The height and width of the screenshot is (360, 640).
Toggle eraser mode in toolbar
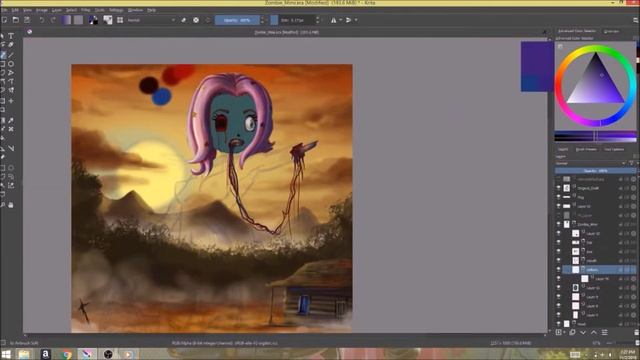(184, 20)
